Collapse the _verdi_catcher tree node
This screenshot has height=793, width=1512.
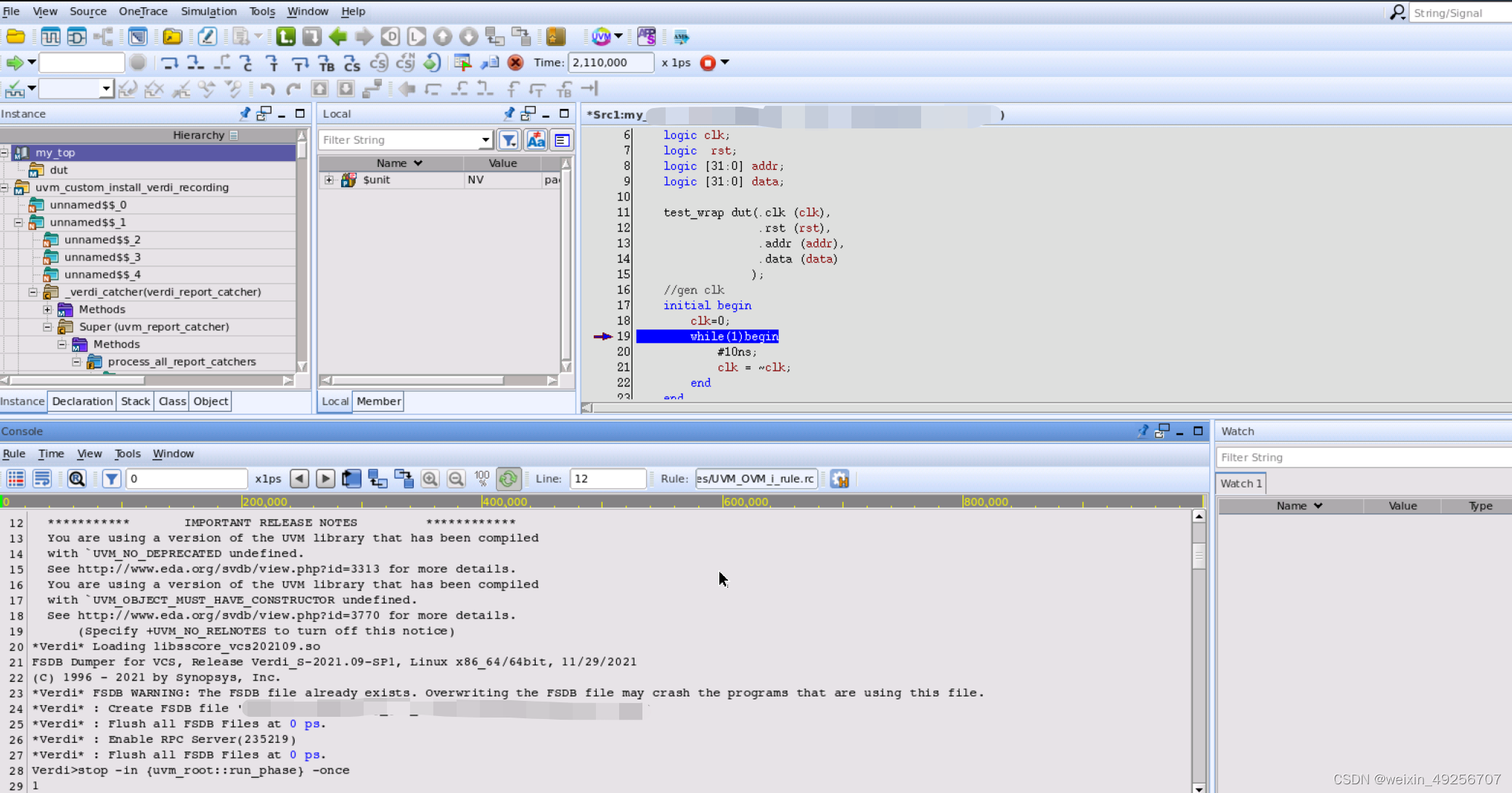pos(33,292)
